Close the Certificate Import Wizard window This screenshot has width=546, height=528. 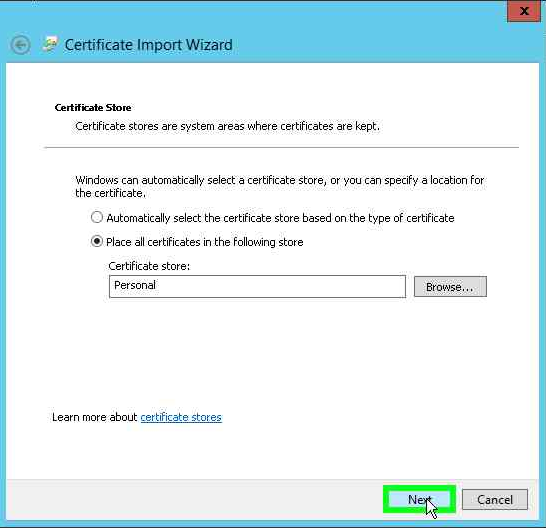click(524, 11)
